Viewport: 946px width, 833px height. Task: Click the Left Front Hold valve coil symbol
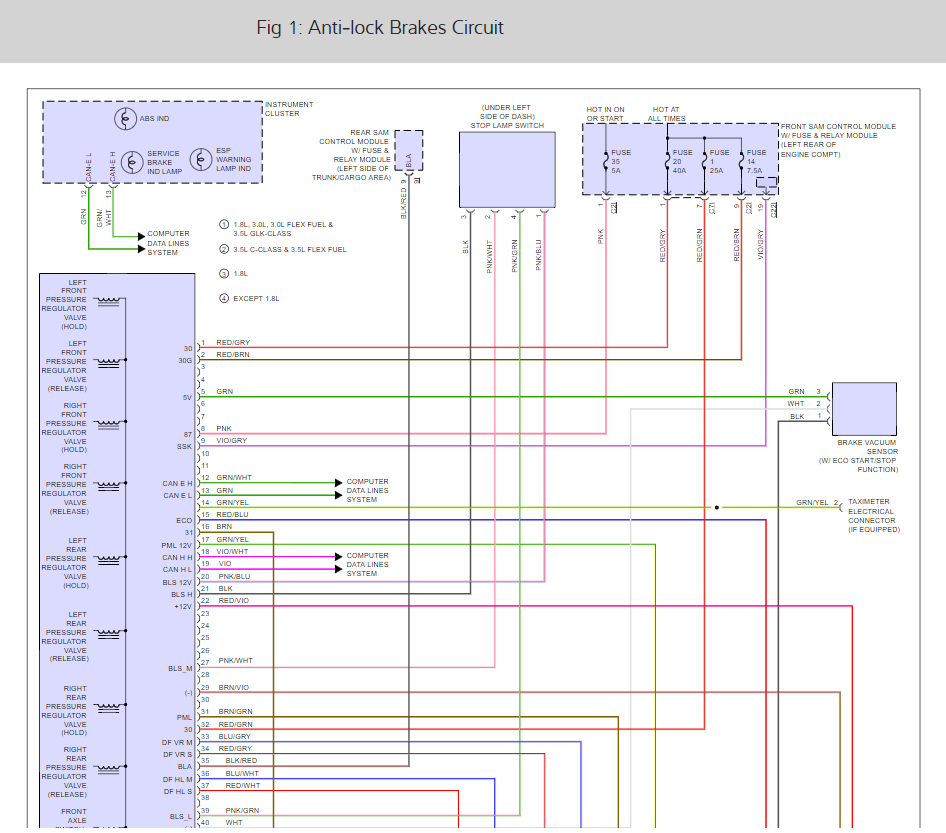pyautogui.click(x=109, y=301)
